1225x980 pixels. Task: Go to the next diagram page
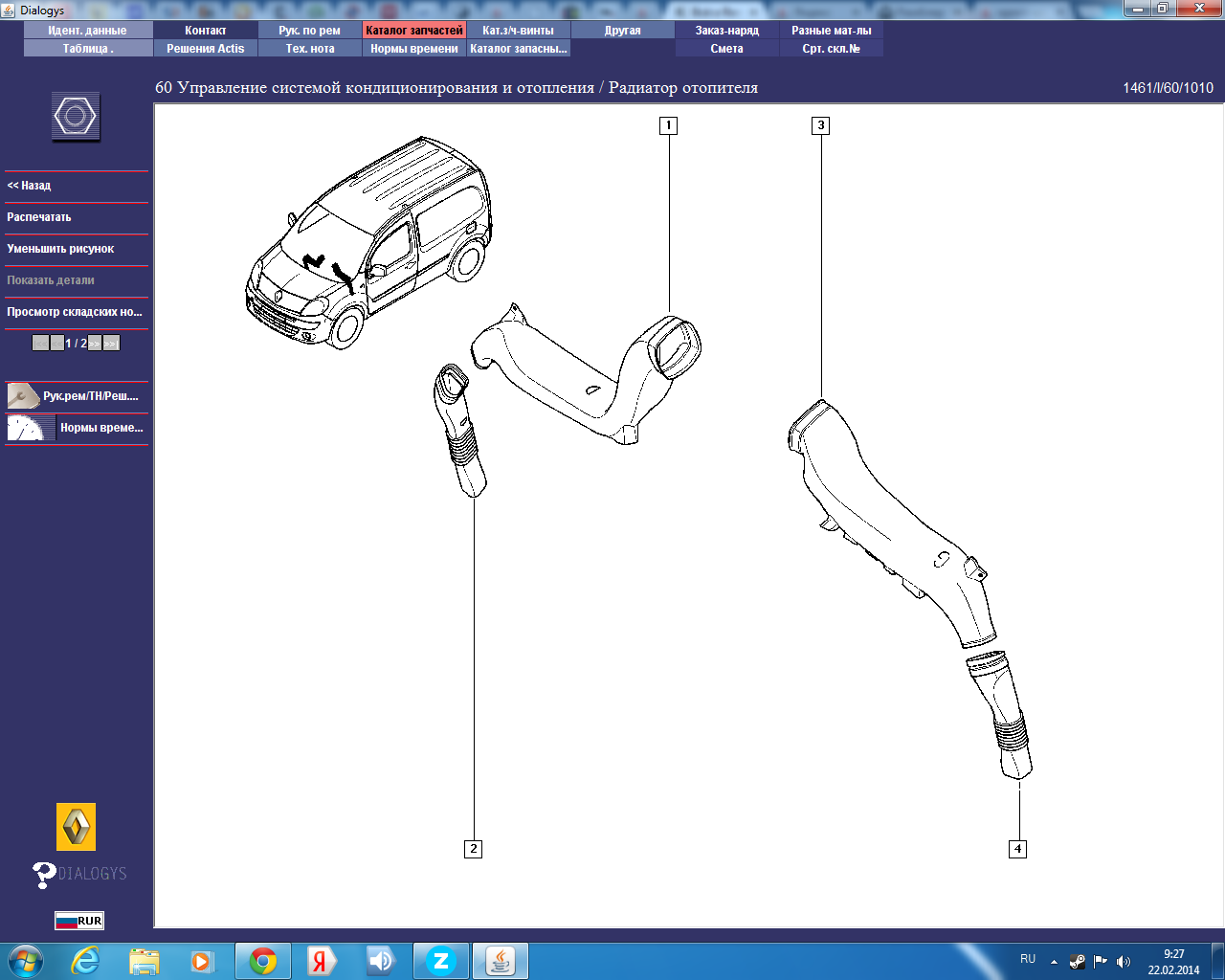click(x=95, y=343)
